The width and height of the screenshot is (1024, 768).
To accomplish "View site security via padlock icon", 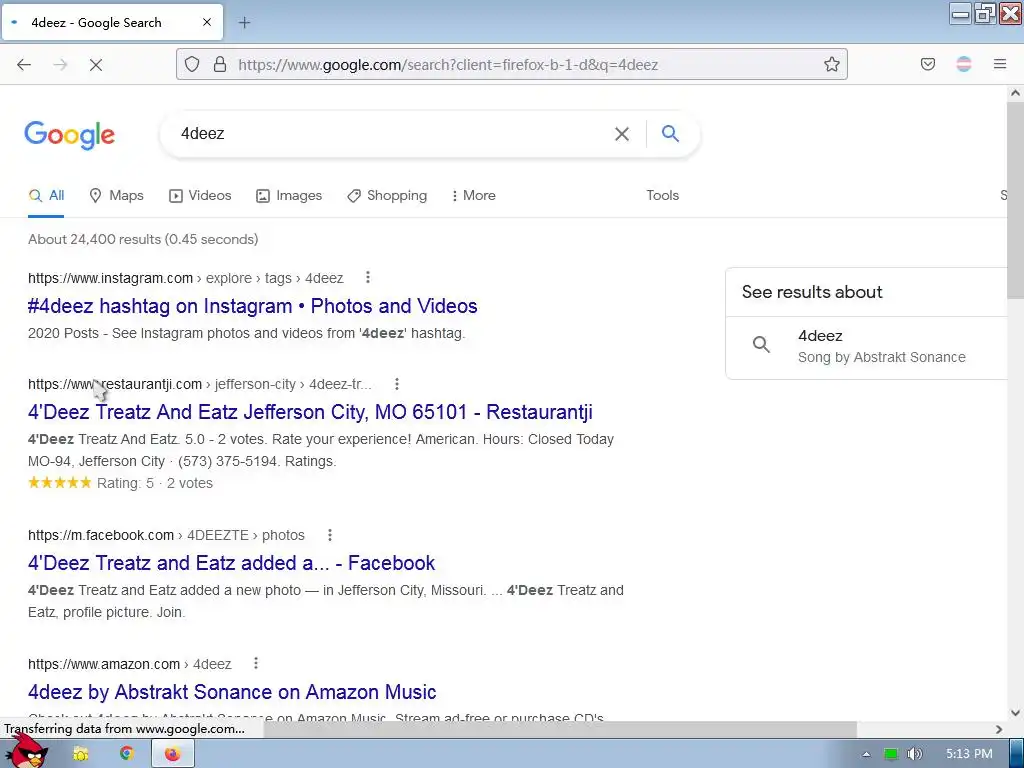I will click(x=220, y=64).
